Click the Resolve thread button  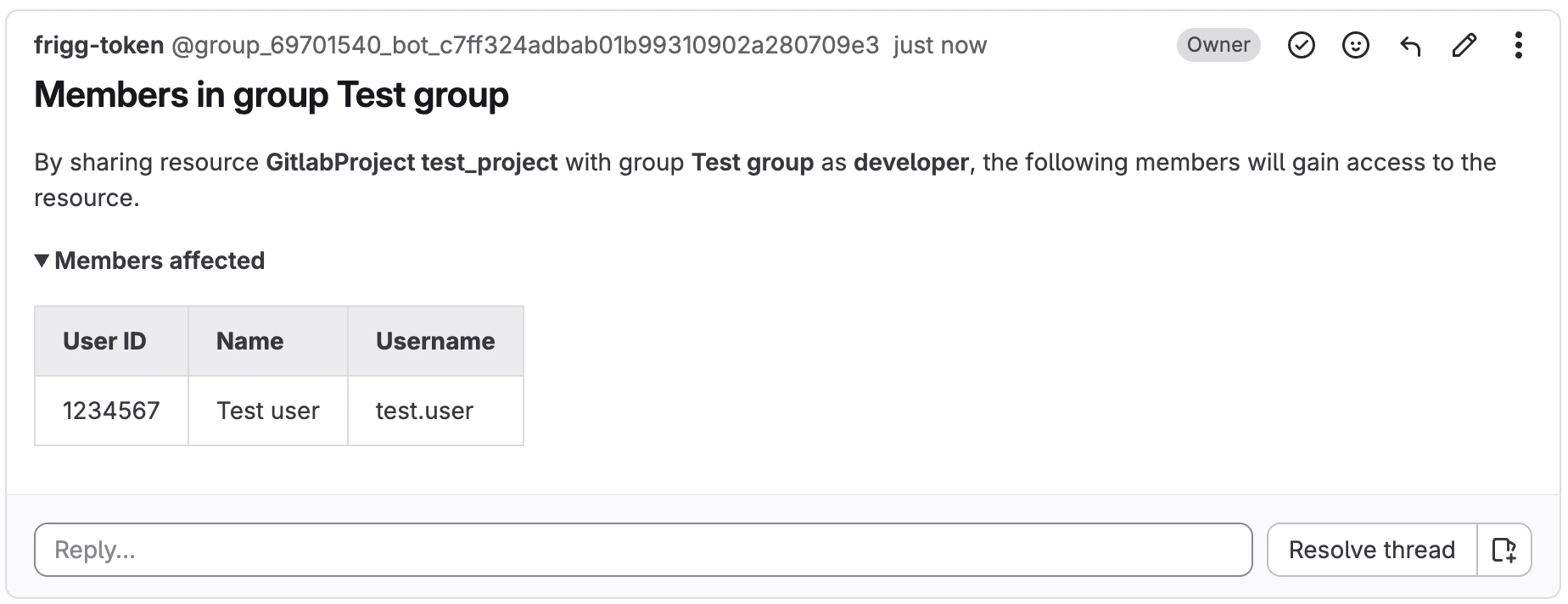point(1371,550)
